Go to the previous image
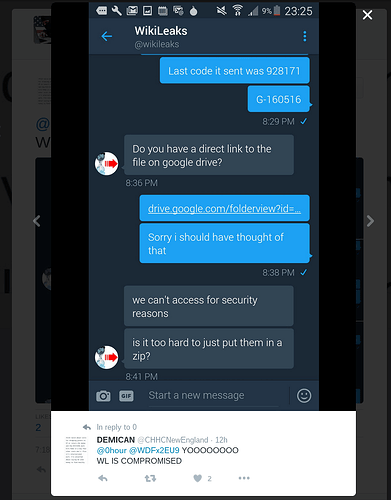This screenshot has height=500, width=391. click(37, 221)
